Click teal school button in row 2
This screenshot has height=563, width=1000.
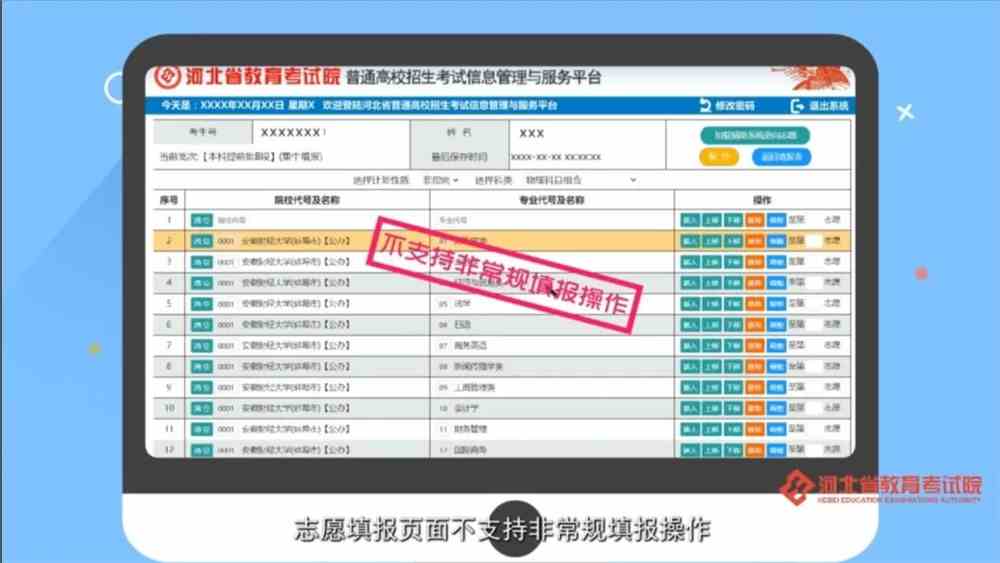202,241
